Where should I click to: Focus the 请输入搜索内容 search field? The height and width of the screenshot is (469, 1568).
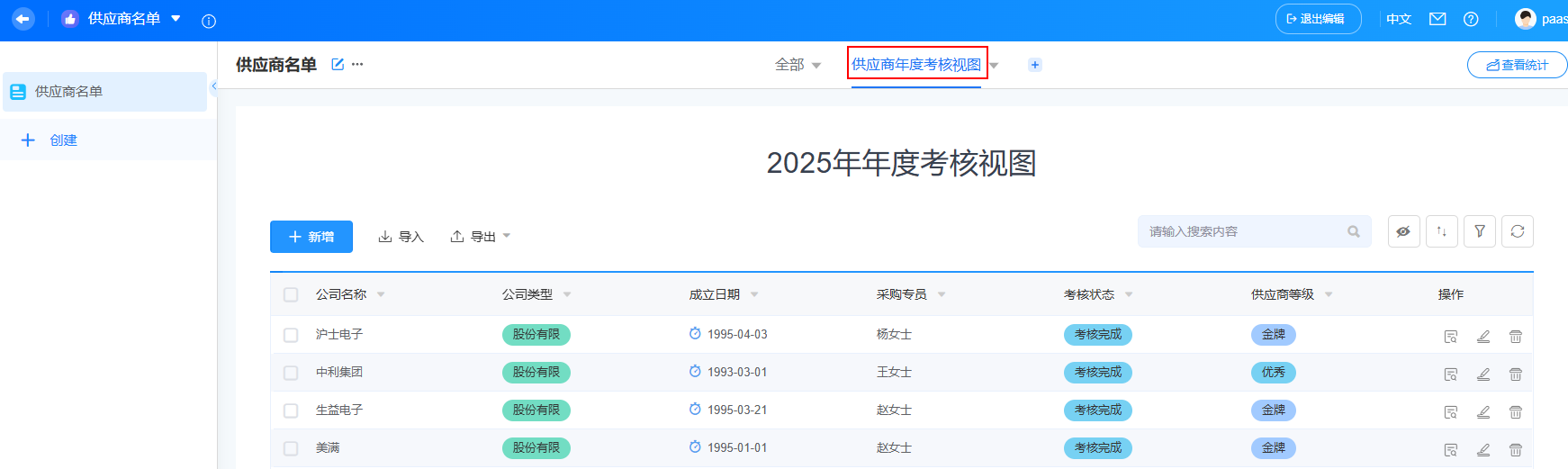coord(1254,231)
